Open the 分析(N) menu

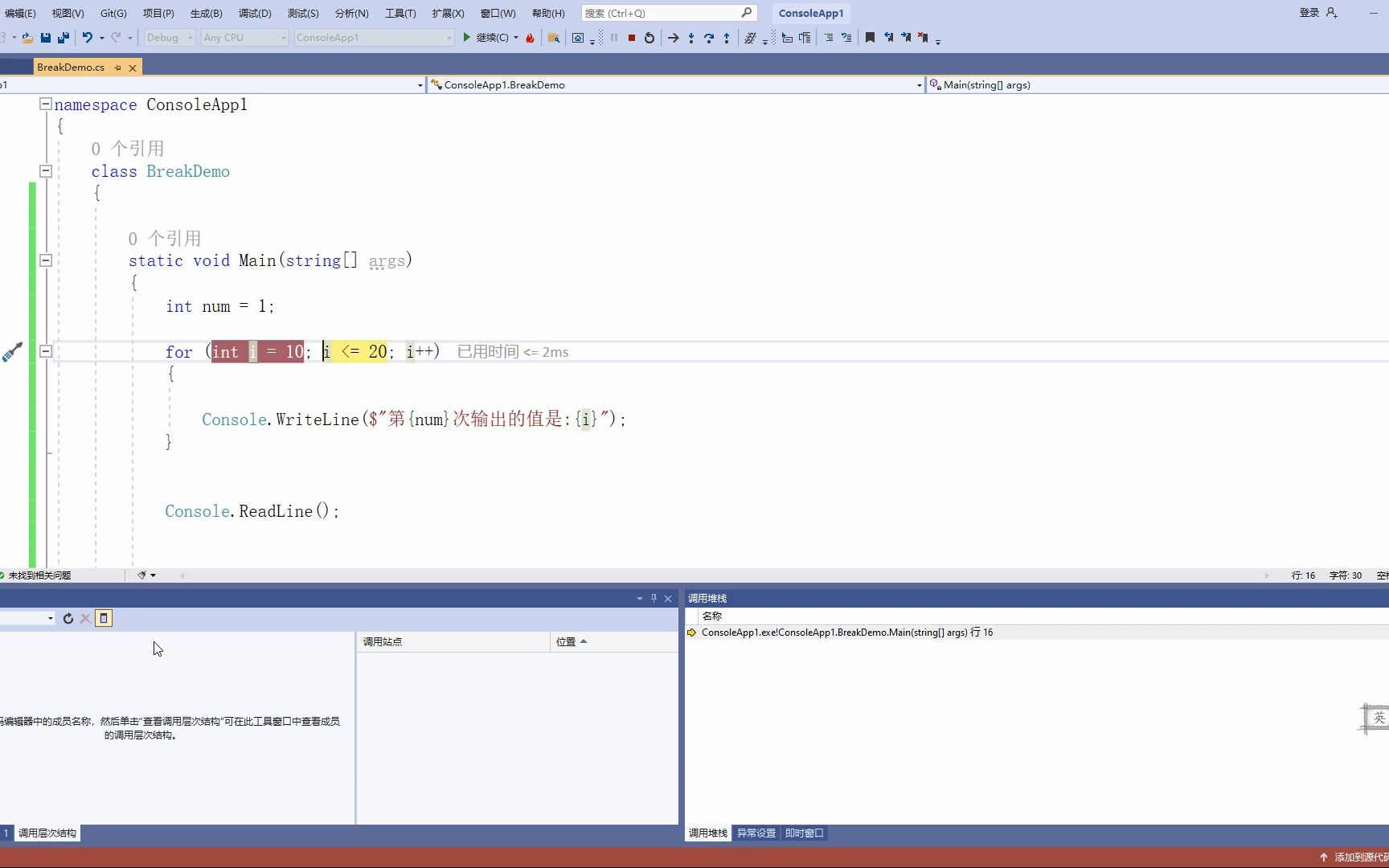point(351,13)
